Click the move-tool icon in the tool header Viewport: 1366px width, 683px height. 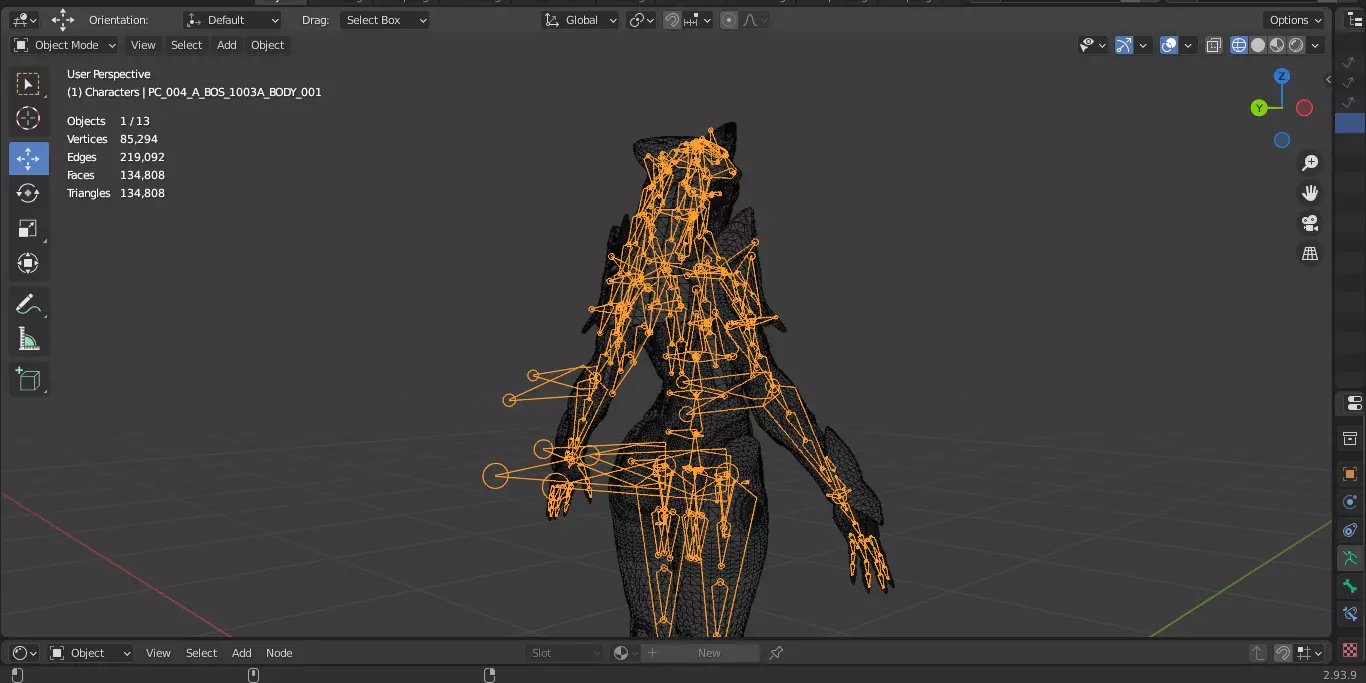coord(63,20)
